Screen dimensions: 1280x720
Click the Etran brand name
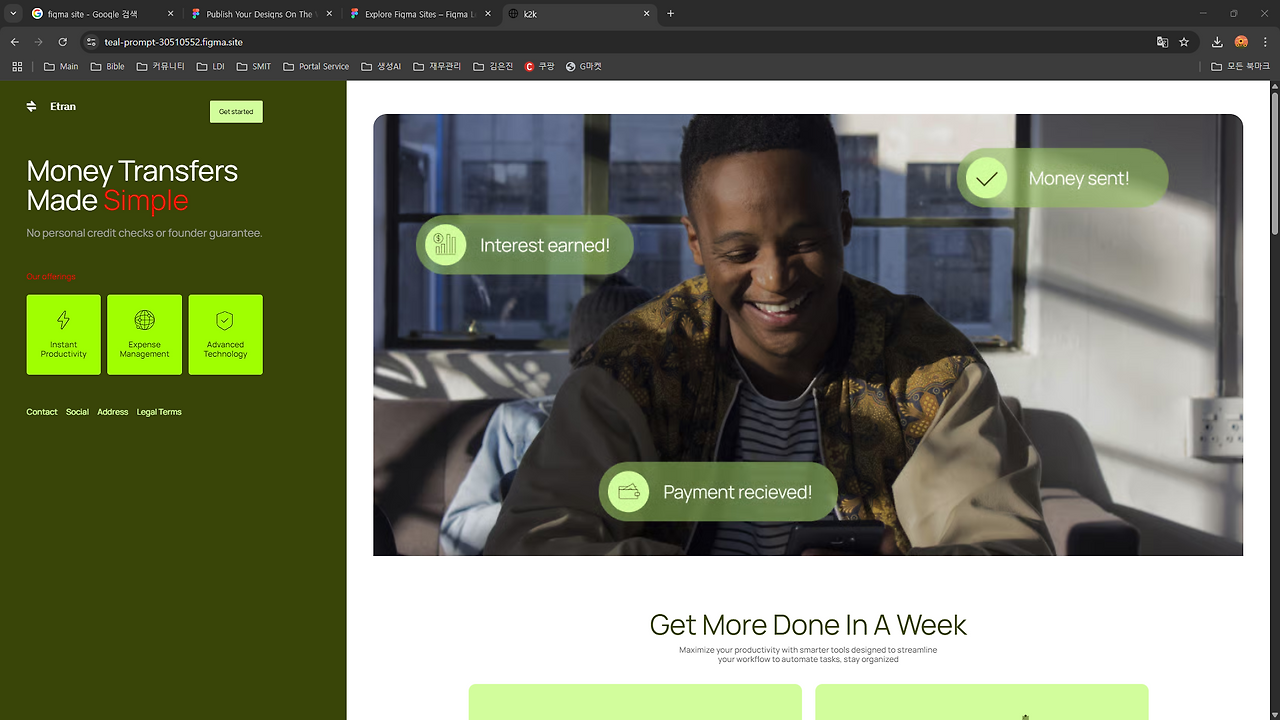[x=63, y=106]
